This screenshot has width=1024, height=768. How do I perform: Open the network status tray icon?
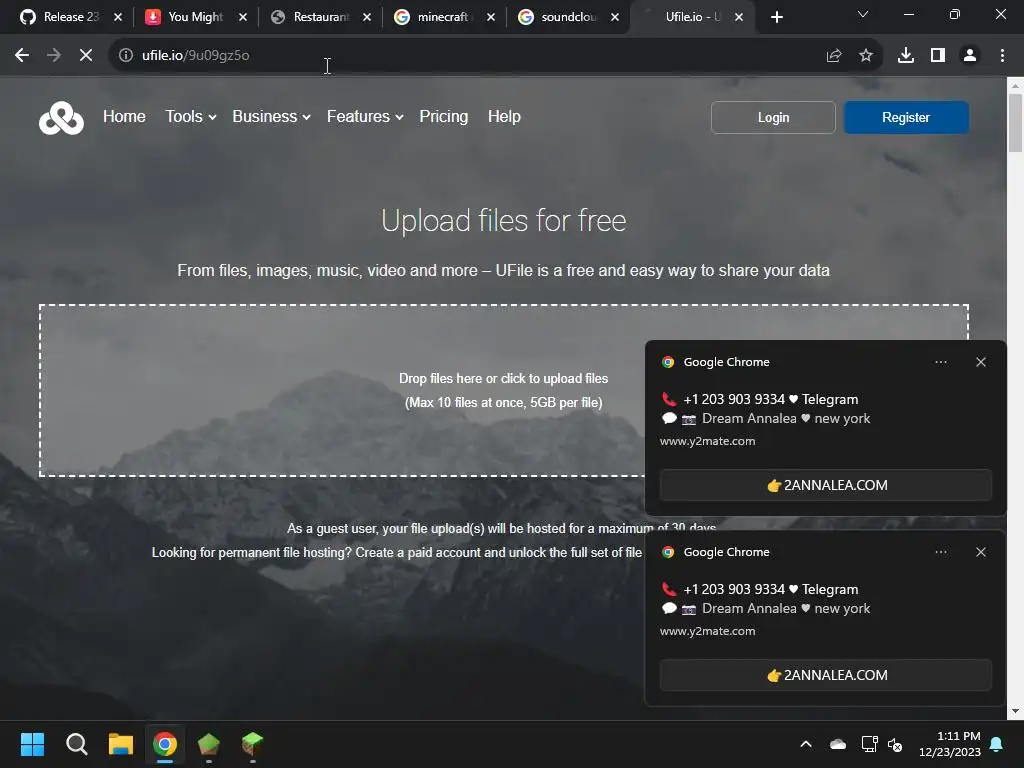pos(869,744)
